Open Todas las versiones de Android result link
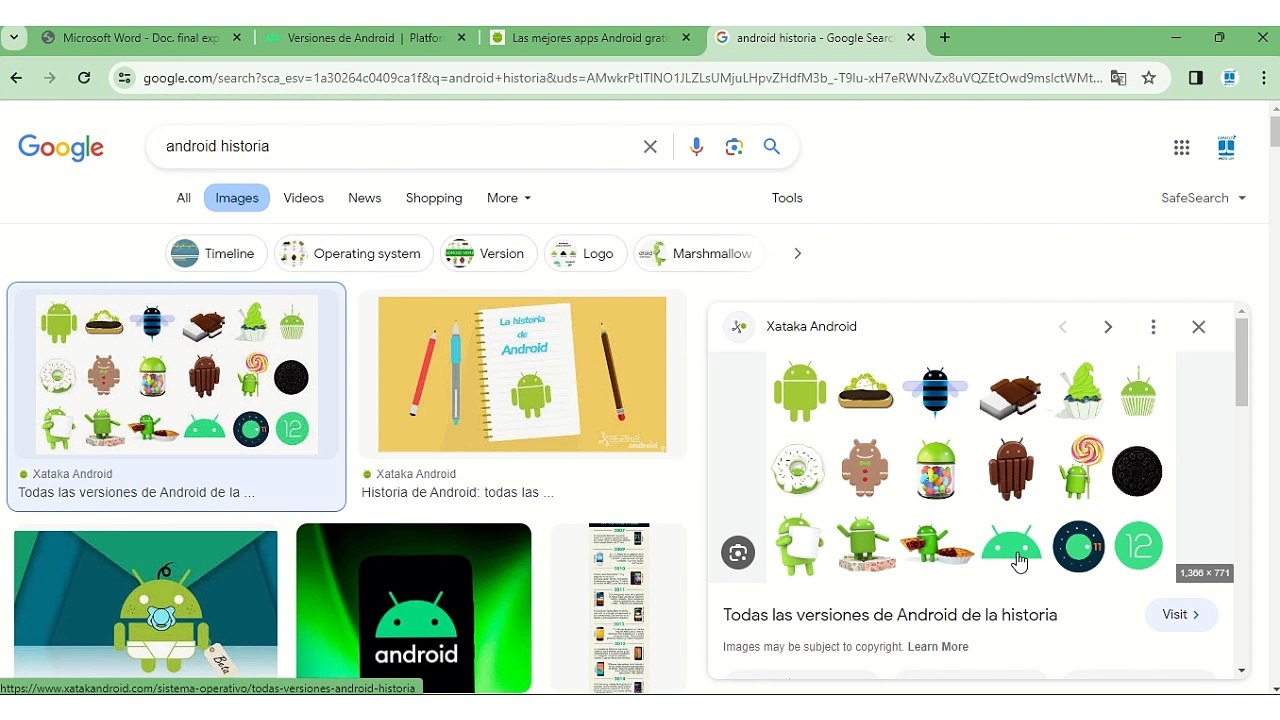This screenshot has height=720, width=1280. tap(136, 493)
